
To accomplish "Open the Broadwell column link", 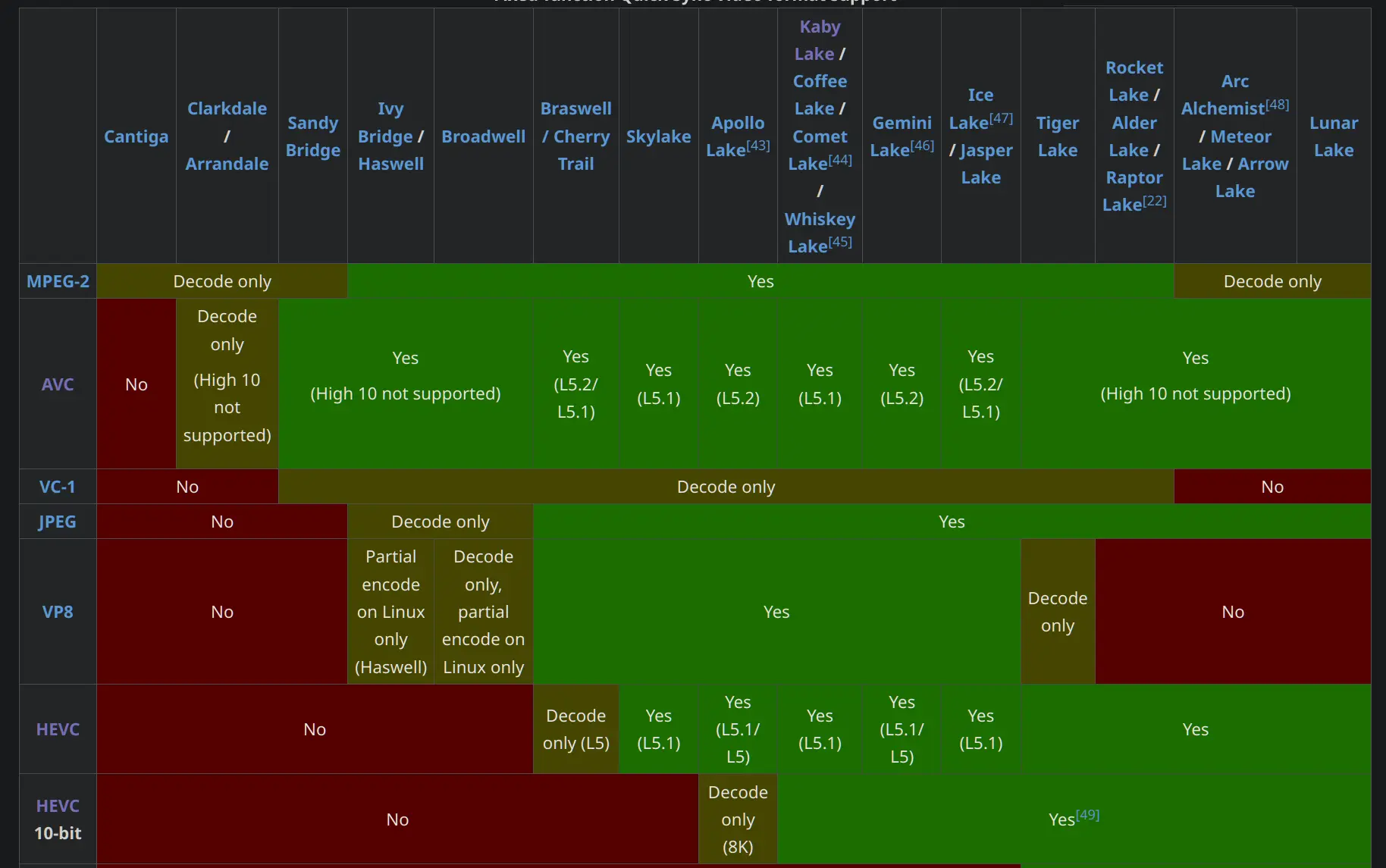I will pyautogui.click(x=483, y=136).
